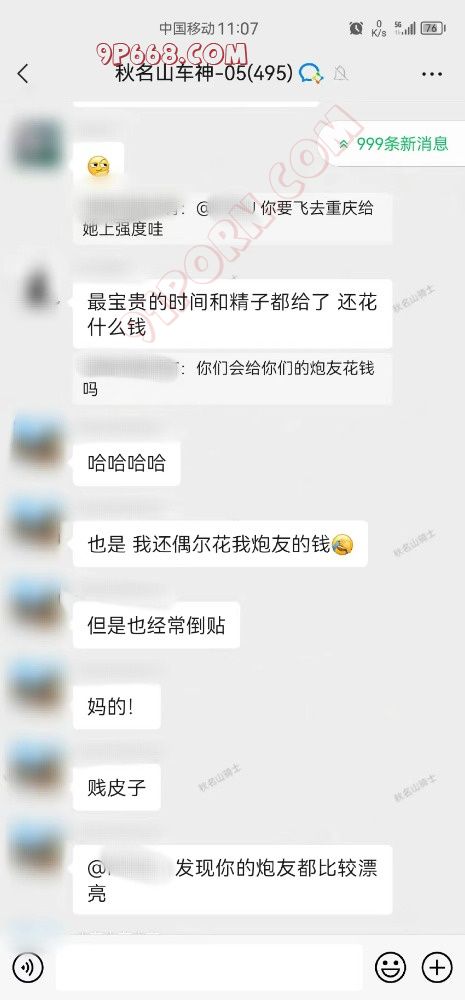Screen dimensions: 465x1000
Task: Open the three-dots group menu
Action: (x=432, y=75)
